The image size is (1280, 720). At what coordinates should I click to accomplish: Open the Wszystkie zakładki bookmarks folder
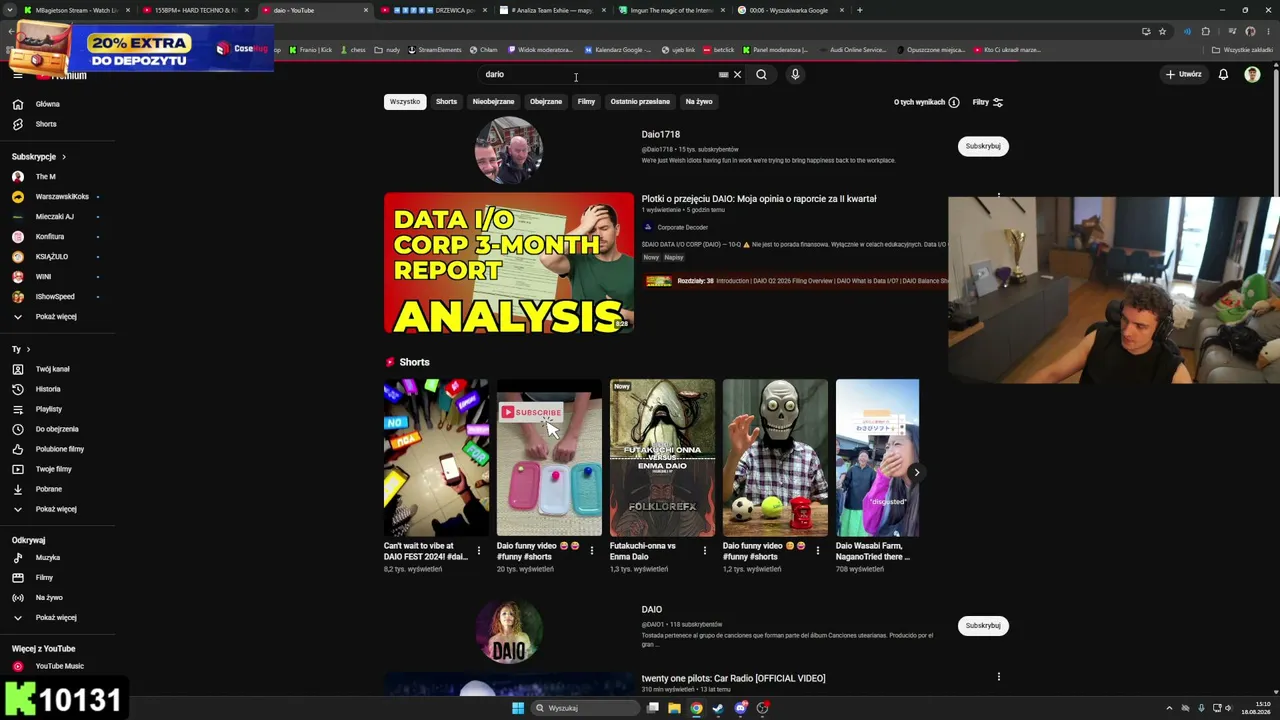point(1242,50)
